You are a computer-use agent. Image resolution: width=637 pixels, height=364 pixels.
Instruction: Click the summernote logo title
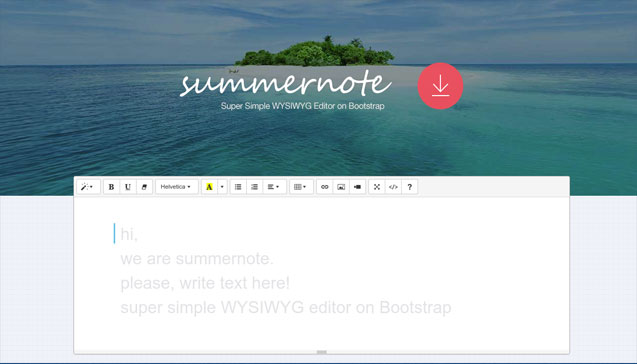tap(286, 82)
